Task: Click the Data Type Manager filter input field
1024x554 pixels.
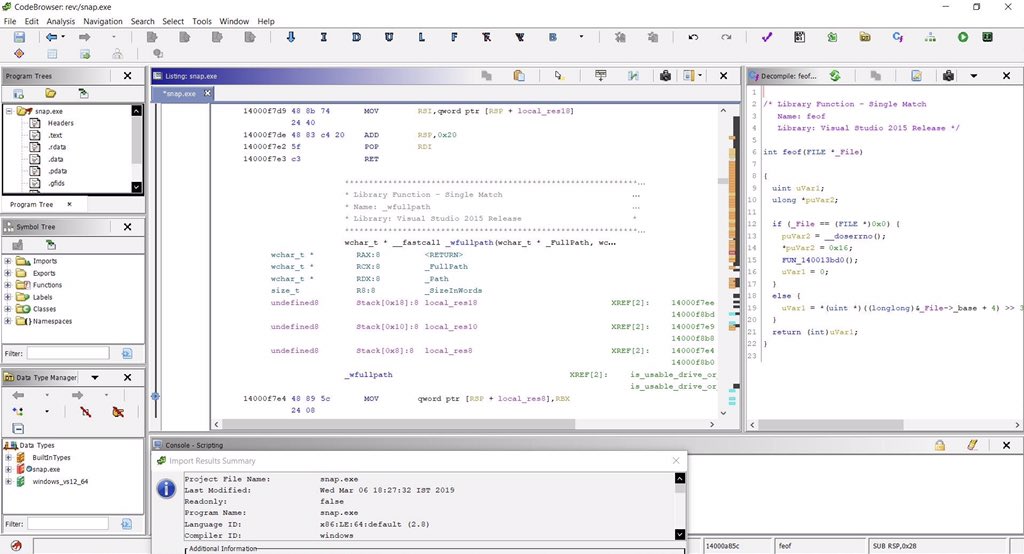Action: pos(68,523)
